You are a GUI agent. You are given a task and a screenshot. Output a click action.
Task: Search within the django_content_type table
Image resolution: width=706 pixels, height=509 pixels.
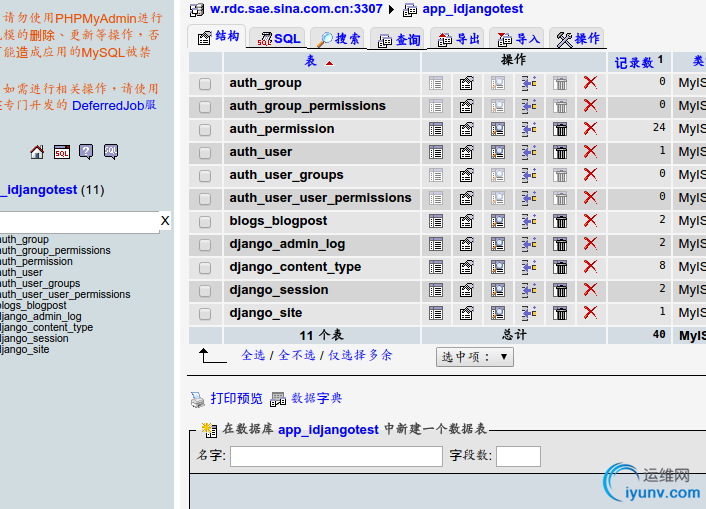tap(498, 267)
